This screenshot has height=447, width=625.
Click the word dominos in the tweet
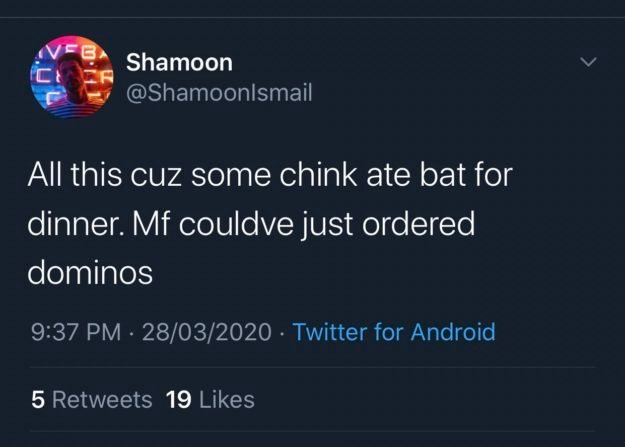(x=90, y=272)
